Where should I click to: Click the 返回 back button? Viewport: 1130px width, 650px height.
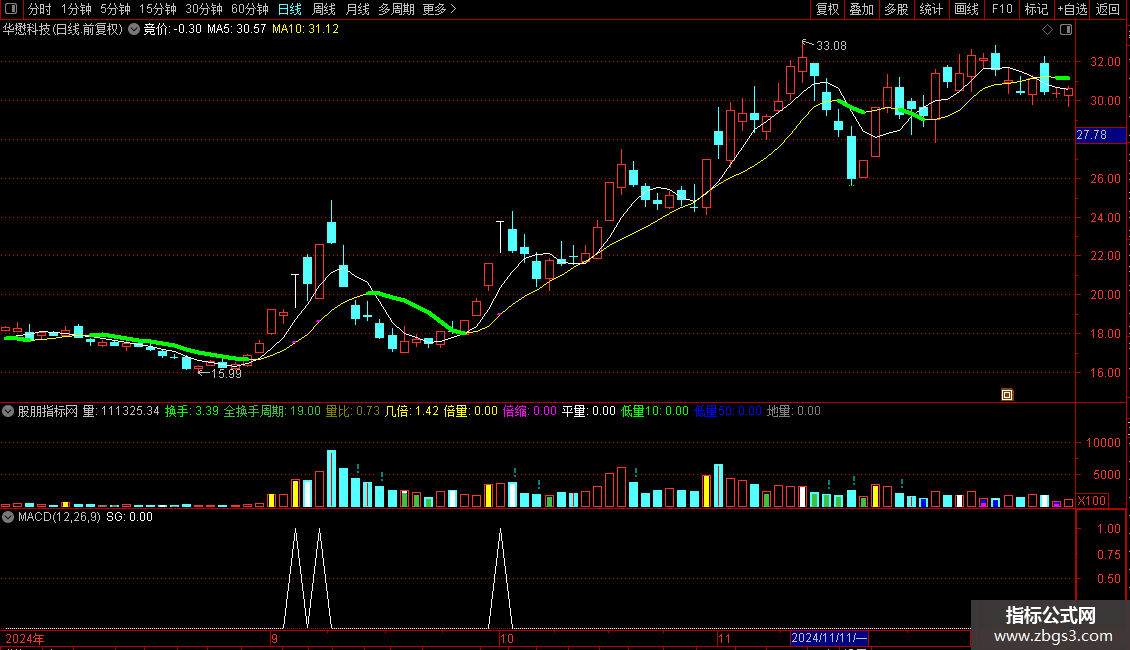pos(1108,9)
